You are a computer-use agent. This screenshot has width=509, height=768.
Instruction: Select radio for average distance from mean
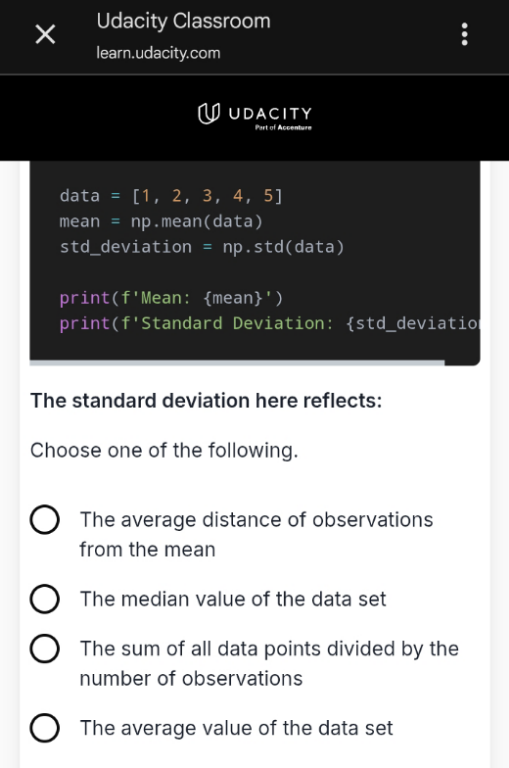[x=45, y=519]
